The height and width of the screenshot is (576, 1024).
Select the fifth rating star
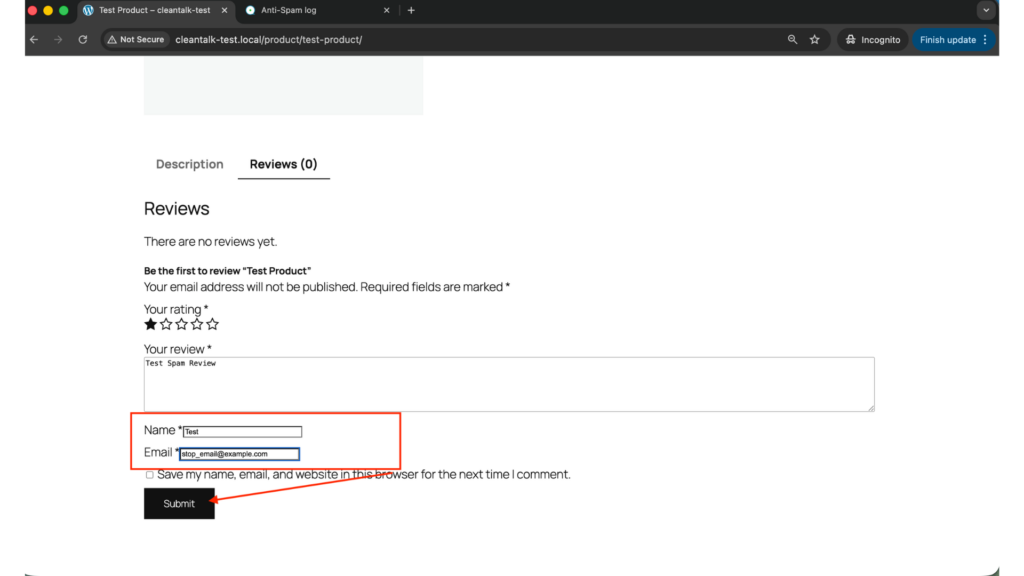click(x=211, y=323)
